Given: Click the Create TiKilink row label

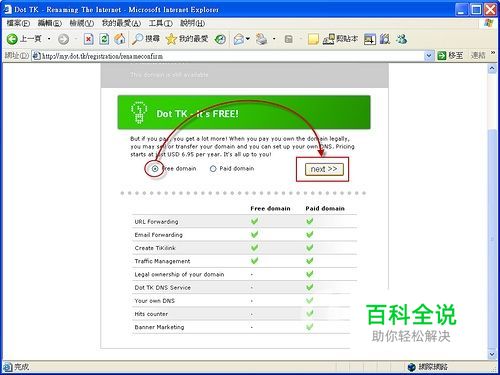Looking at the screenshot, I should (x=155, y=248).
